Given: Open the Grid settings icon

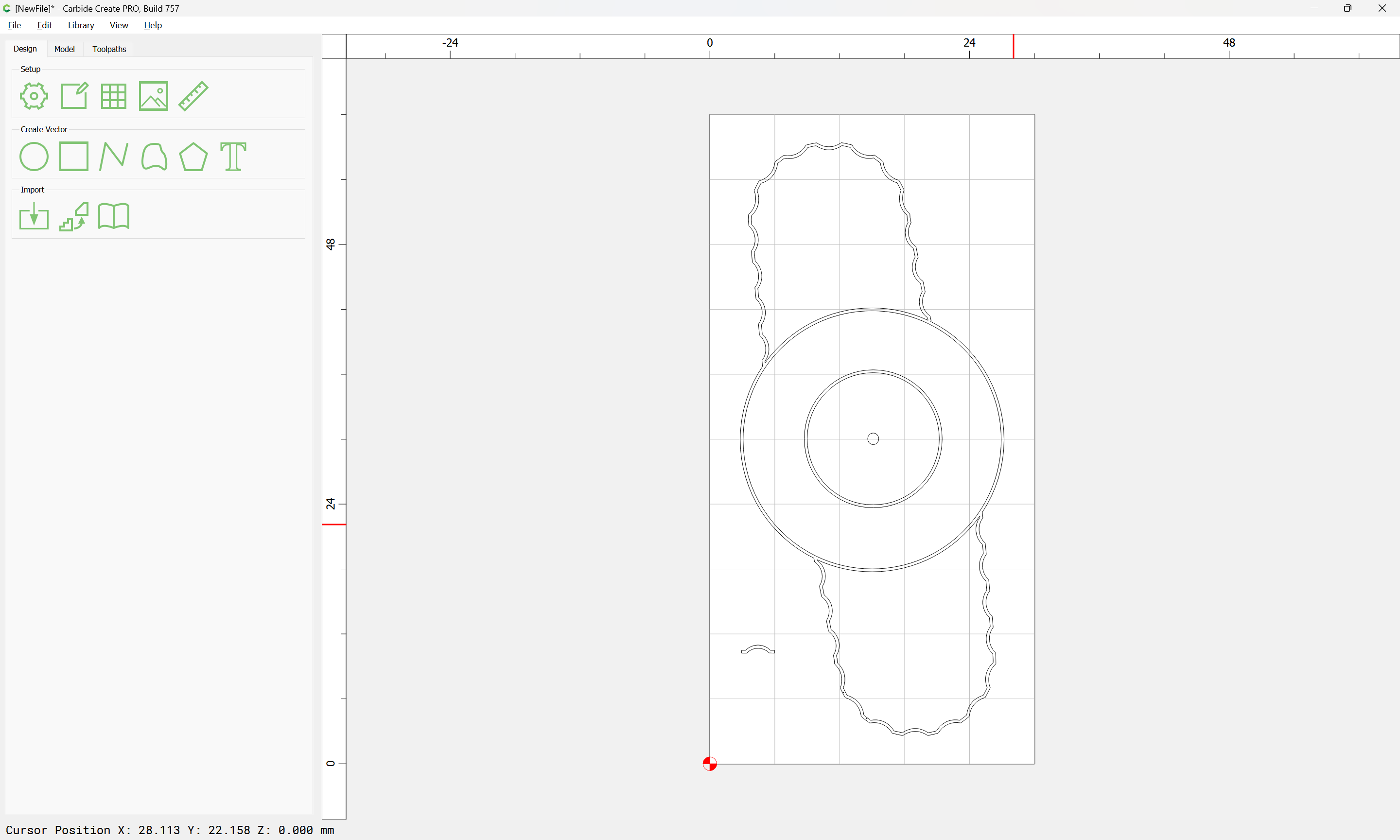Looking at the screenshot, I should pos(114,96).
